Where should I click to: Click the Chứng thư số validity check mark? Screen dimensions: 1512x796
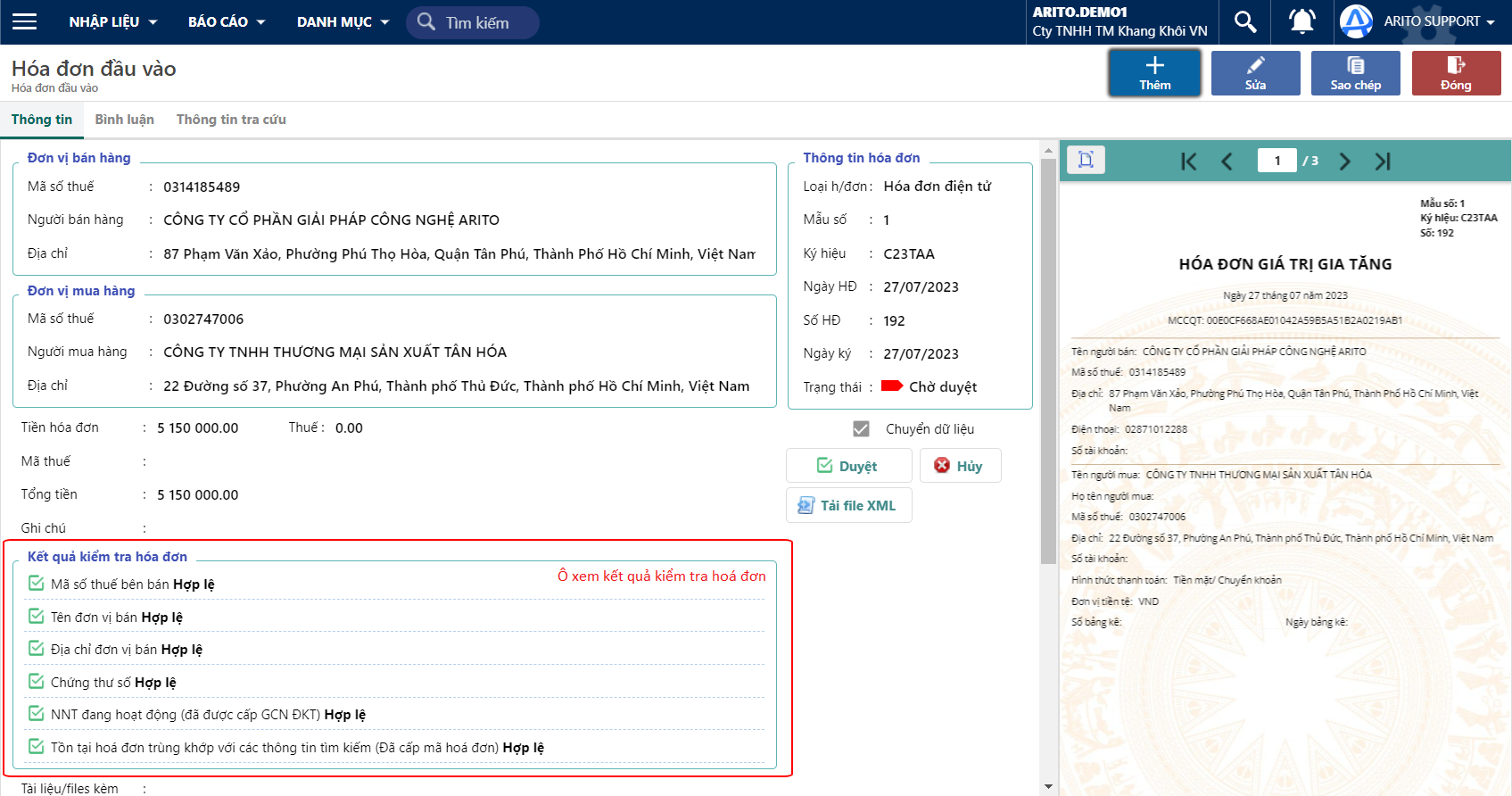[37, 682]
